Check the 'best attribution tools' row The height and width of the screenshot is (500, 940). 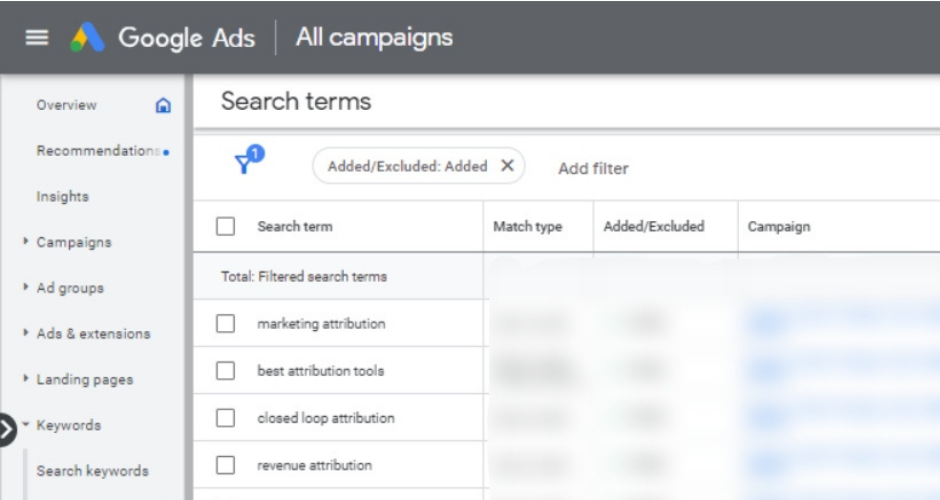click(226, 371)
